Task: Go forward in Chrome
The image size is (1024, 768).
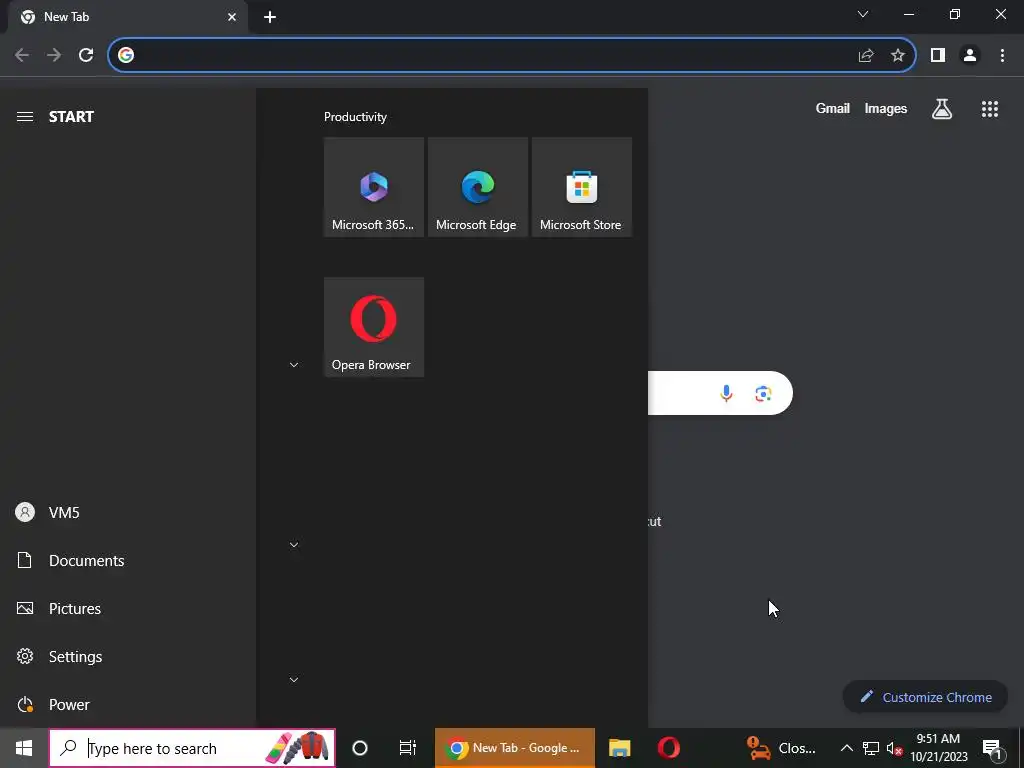Action: coord(54,55)
